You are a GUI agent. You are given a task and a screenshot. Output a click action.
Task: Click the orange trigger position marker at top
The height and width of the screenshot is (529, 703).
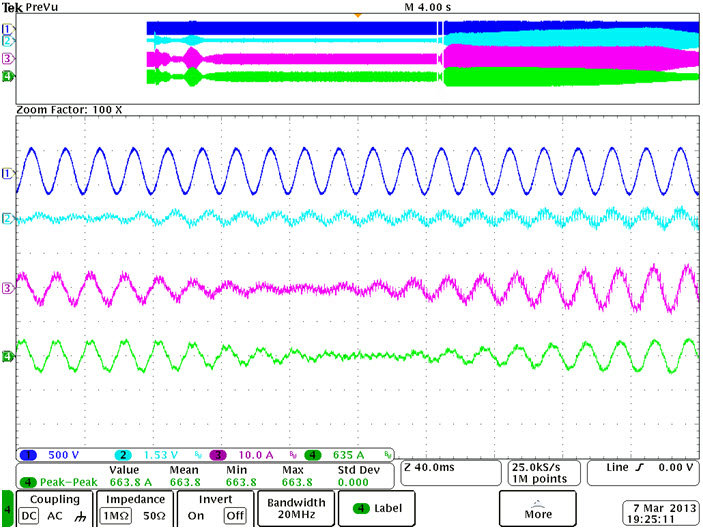point(357,15)
